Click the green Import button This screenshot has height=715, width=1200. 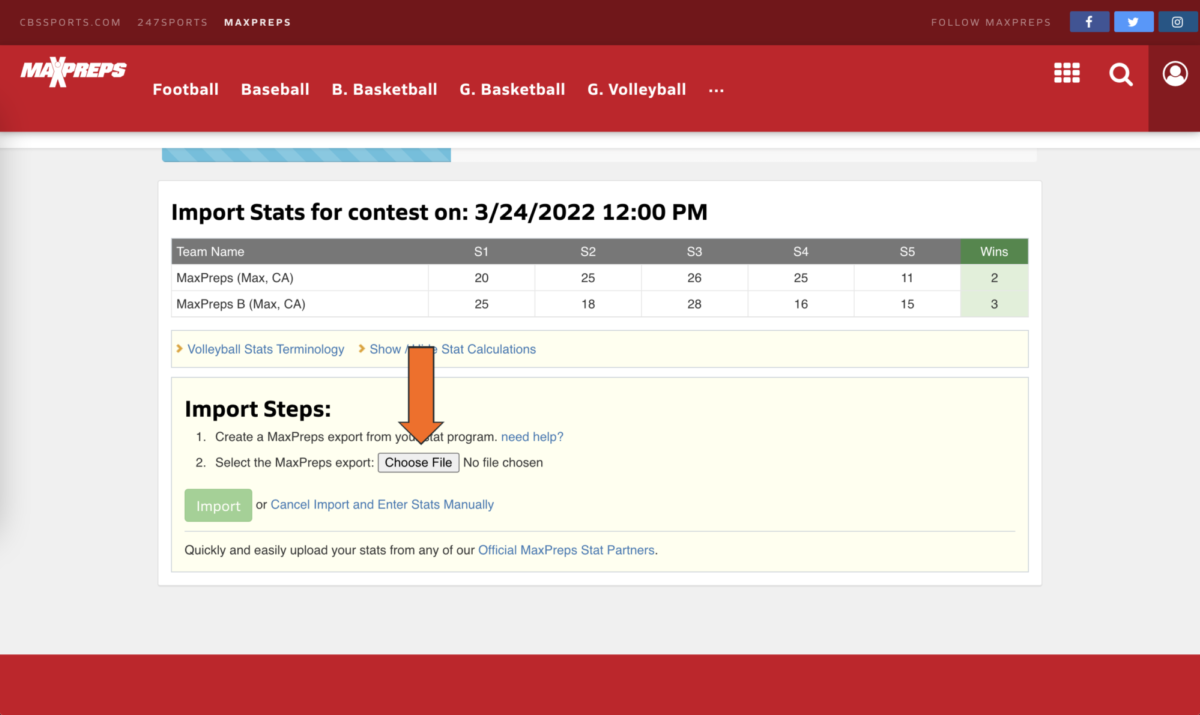[x=218, y=506]
